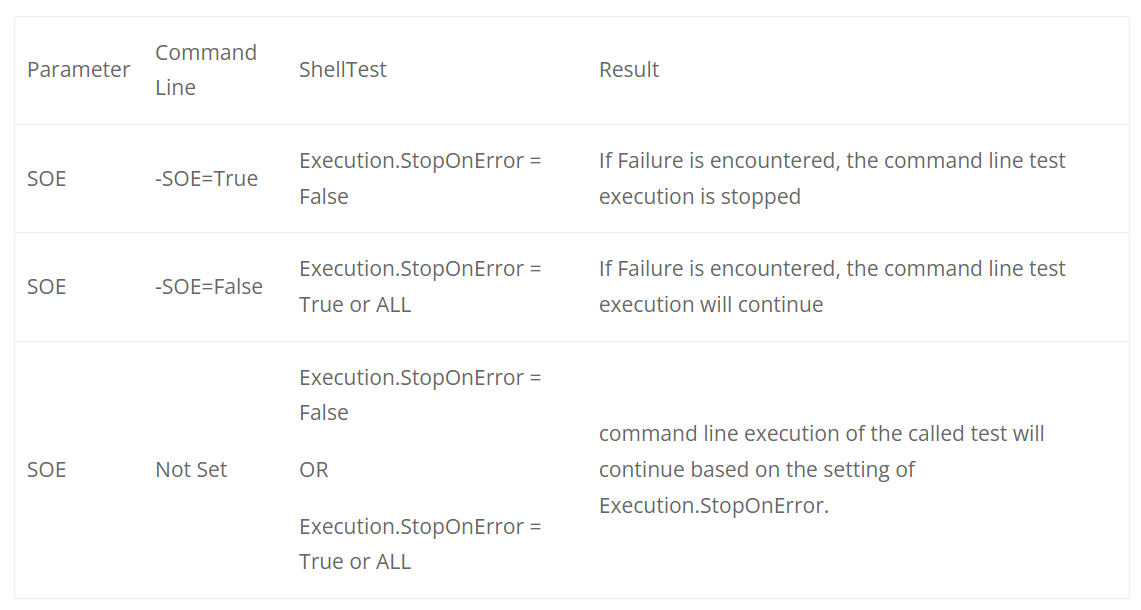Select SOE in the Not Set row
Viewport: 1141px width, 610px height.
[46, 470]
